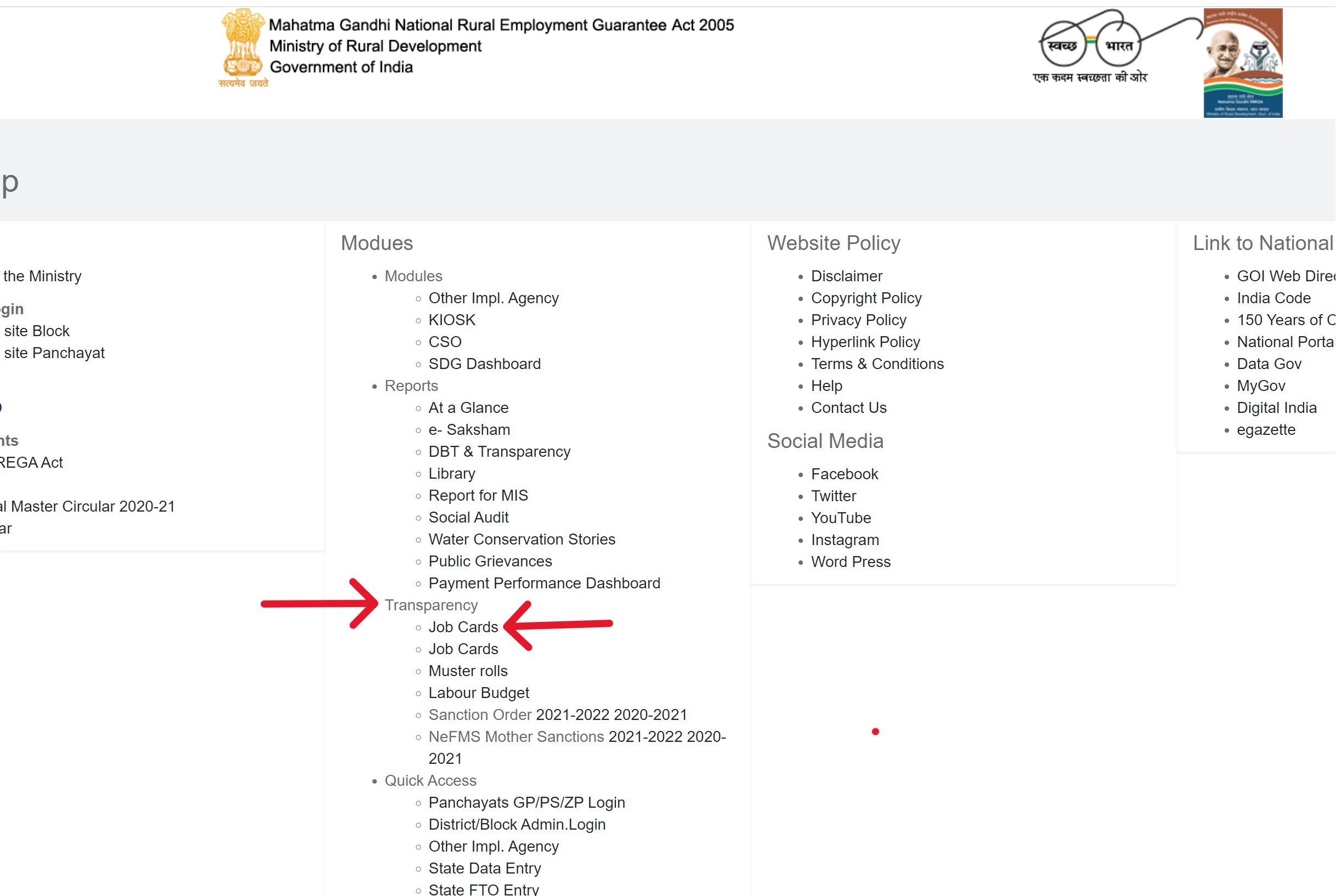Screen dimensions: 1336x896
Task: Click the Contact Us link
Action: pos(848,408)
